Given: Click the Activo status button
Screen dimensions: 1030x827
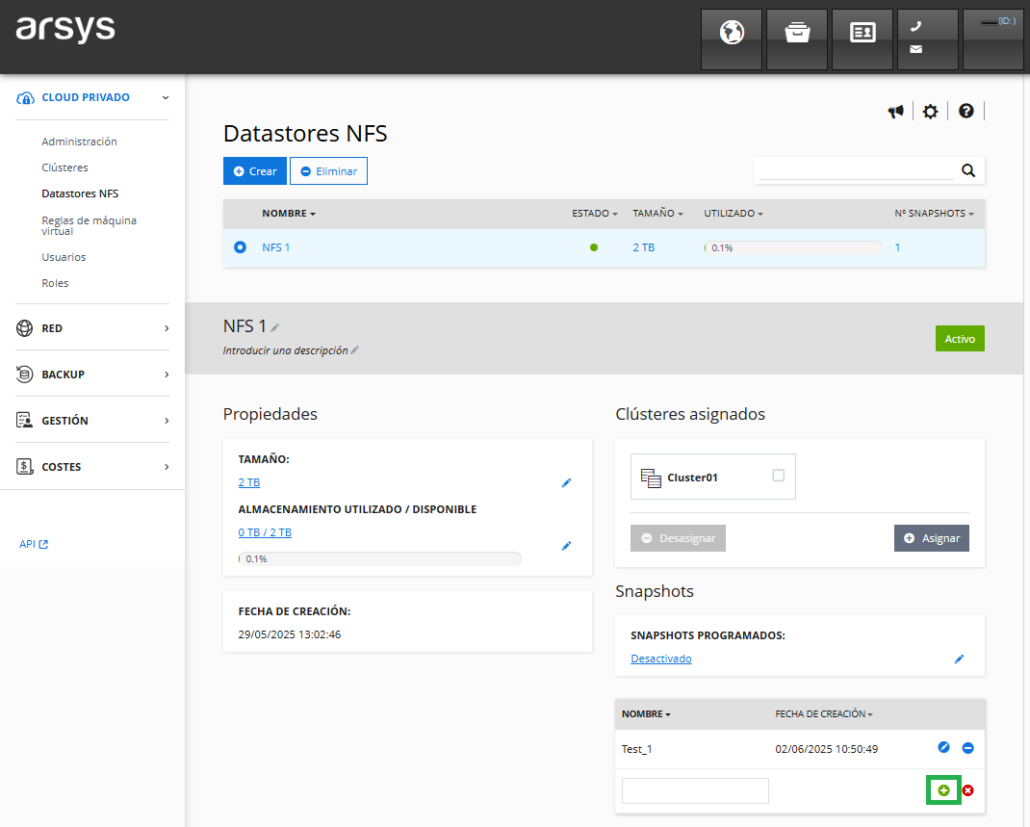Looking at the screenshot, I should click(960, 338).
